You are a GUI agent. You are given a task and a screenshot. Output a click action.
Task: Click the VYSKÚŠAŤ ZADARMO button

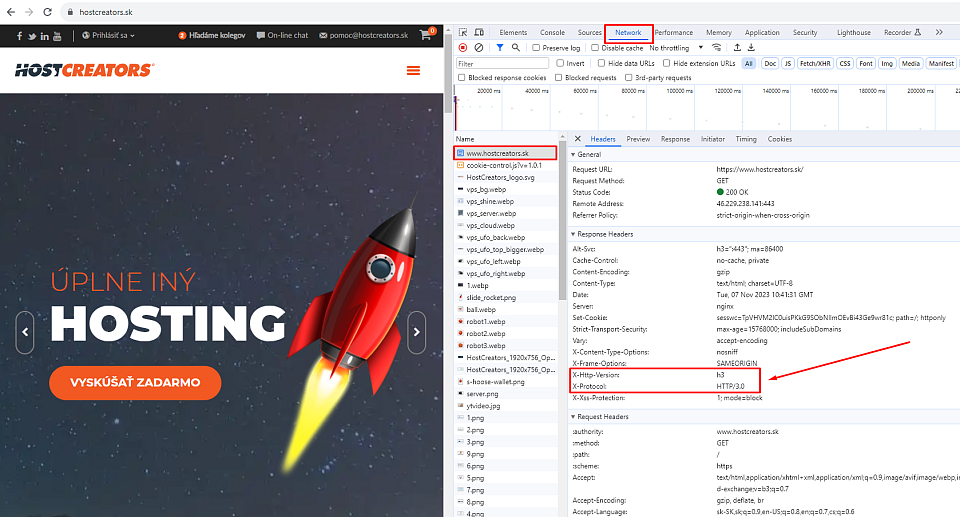pos(135,383)
